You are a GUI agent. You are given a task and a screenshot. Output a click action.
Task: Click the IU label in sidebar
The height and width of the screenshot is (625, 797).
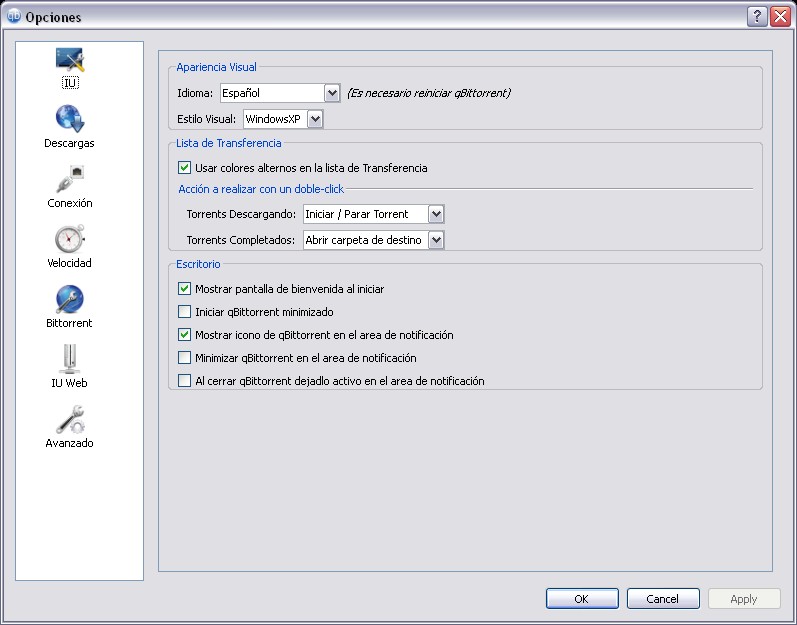tap(70, 83)
